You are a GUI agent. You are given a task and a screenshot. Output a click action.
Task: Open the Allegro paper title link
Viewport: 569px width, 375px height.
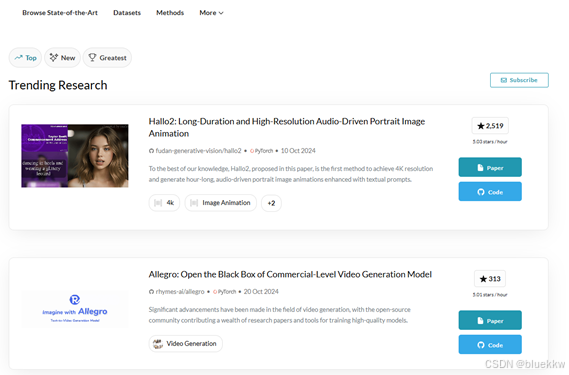[x=290, y=274]
